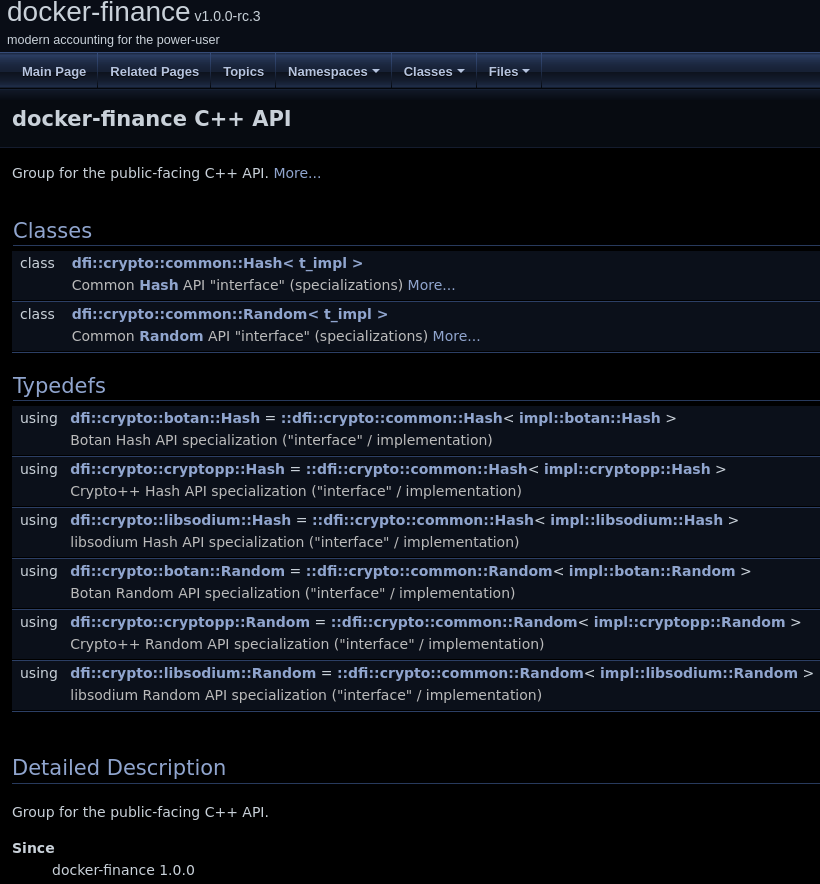Expand the Files dropdown menu

click(508, 72)
